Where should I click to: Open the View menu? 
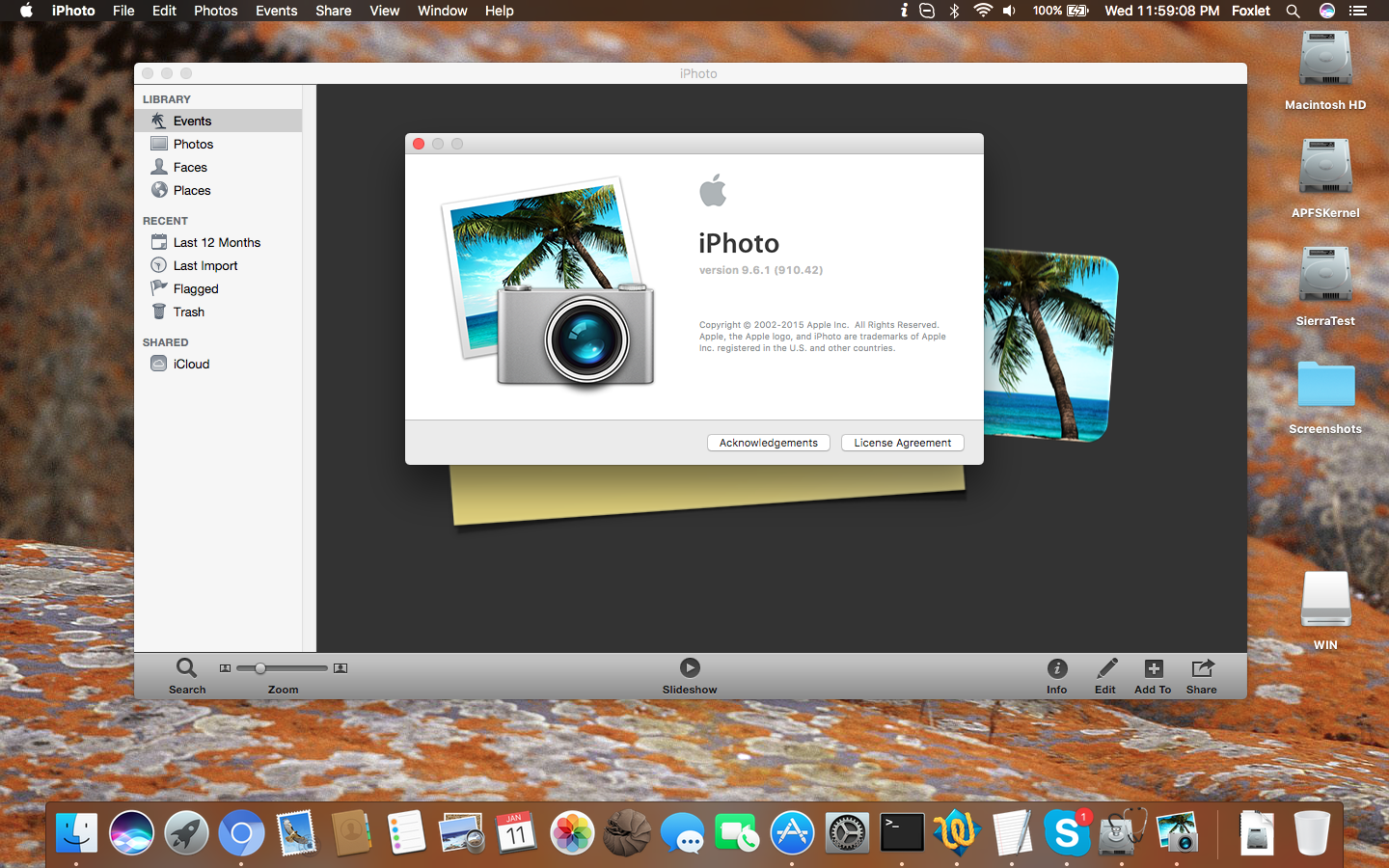point(385,11)
